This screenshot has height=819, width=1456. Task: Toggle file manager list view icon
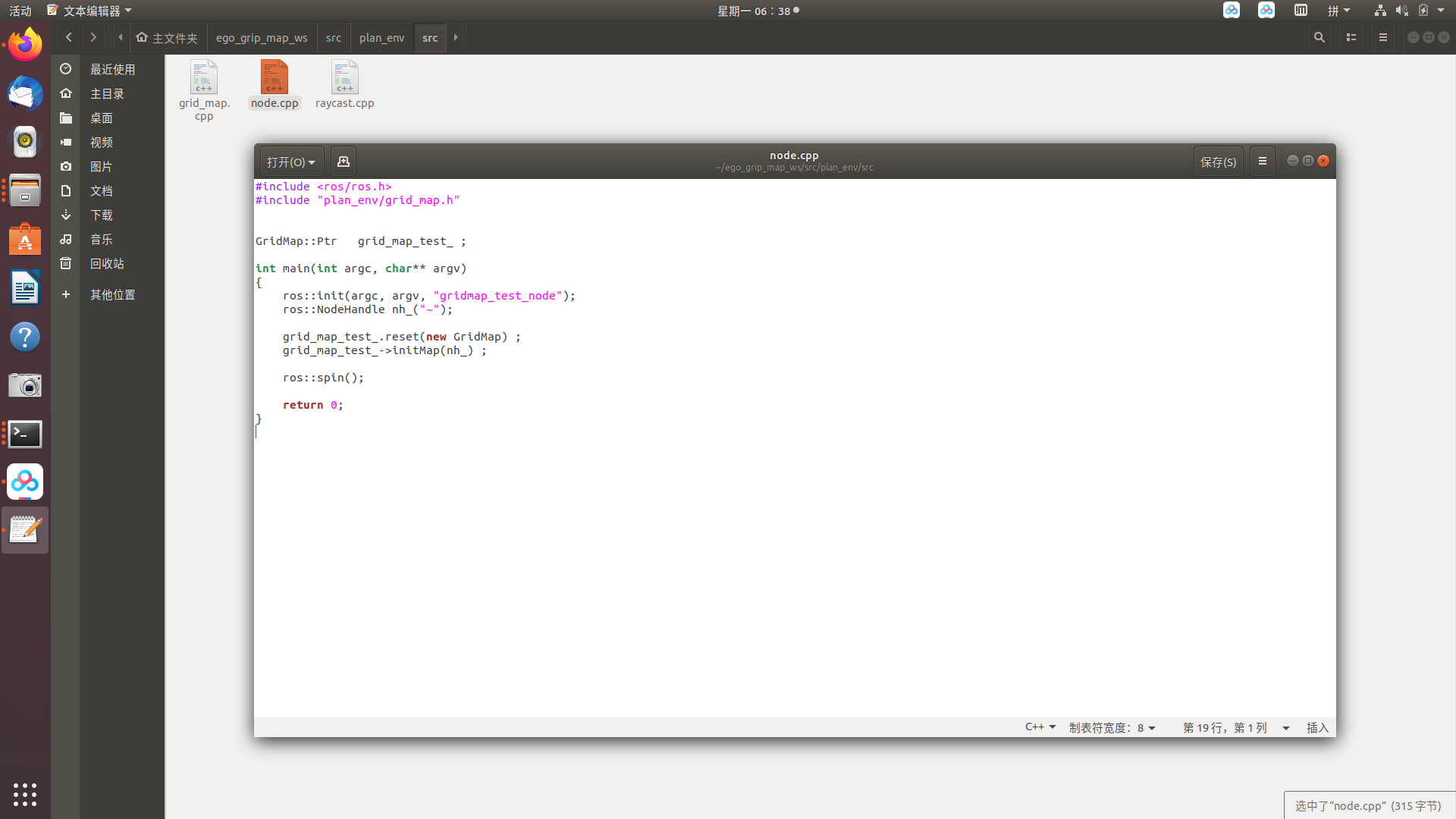(x=1351, y=37)
